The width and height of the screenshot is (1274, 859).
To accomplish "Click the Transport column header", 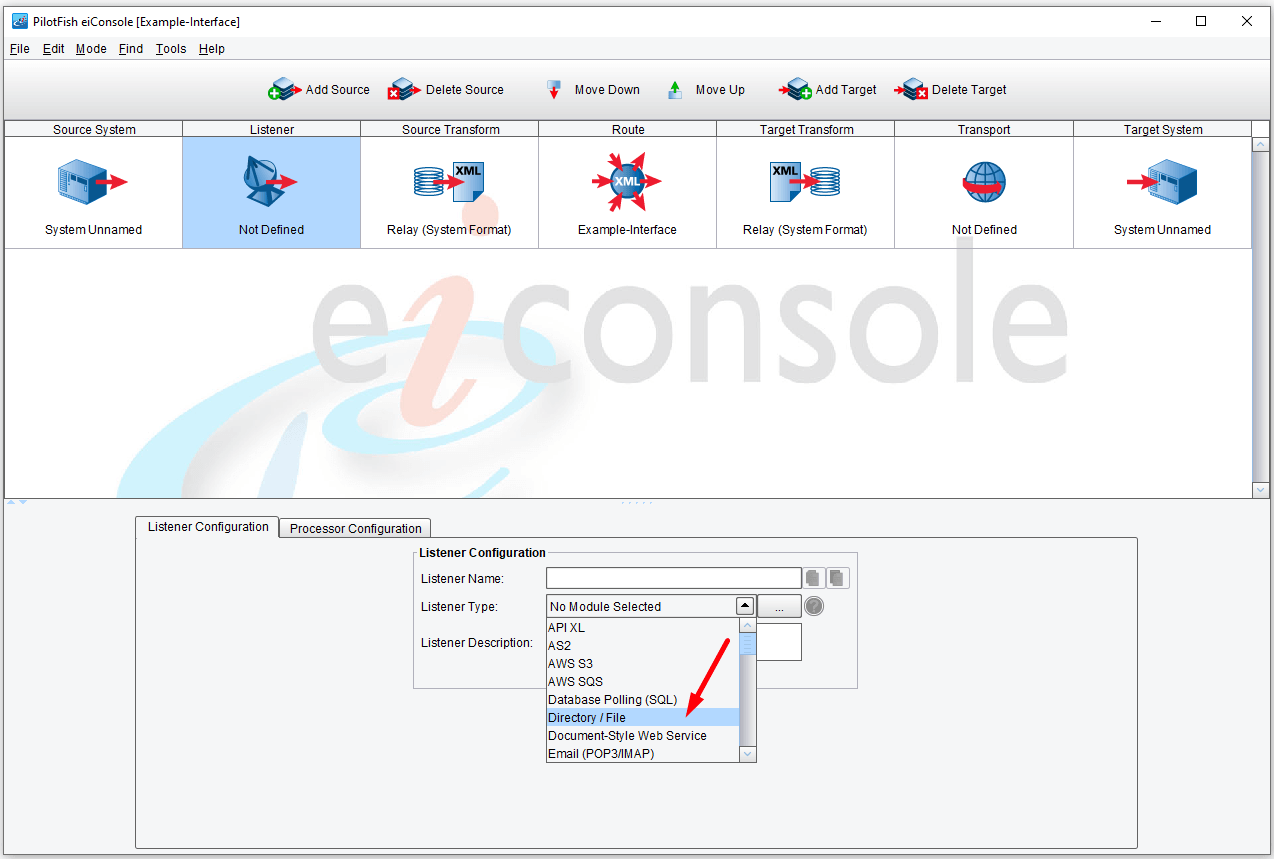I will (x=984, y=129).
